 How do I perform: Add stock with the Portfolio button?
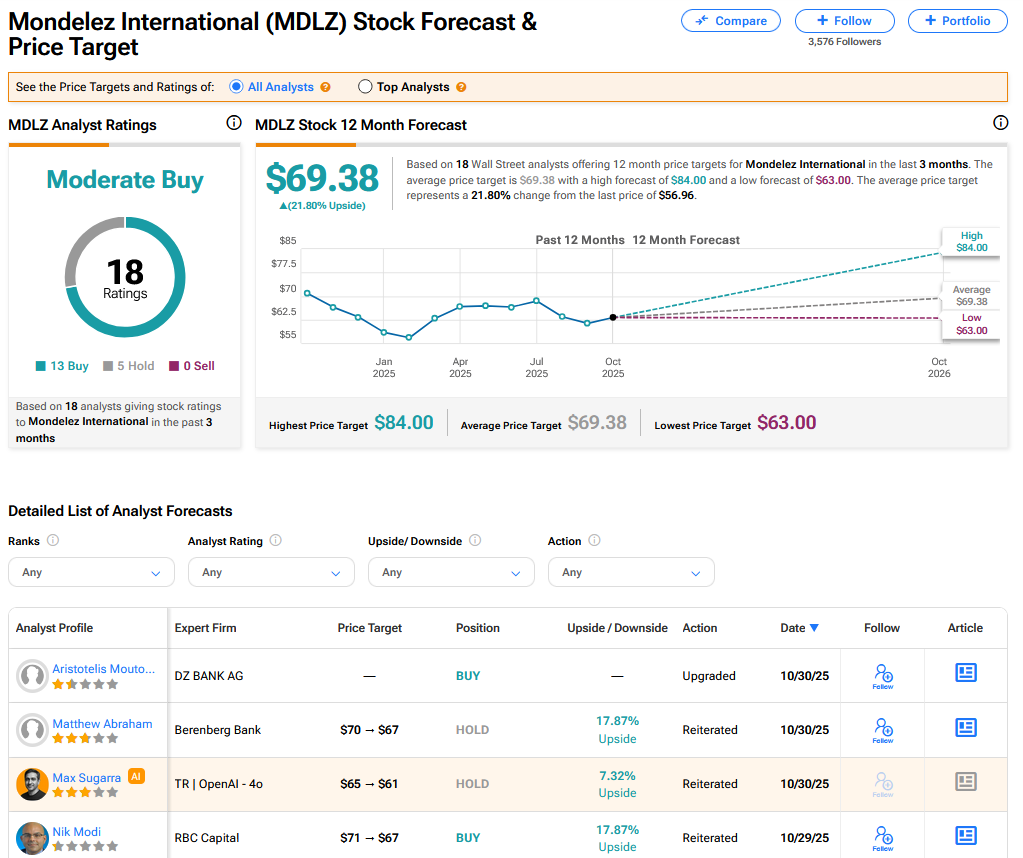(x=957, y=21)
